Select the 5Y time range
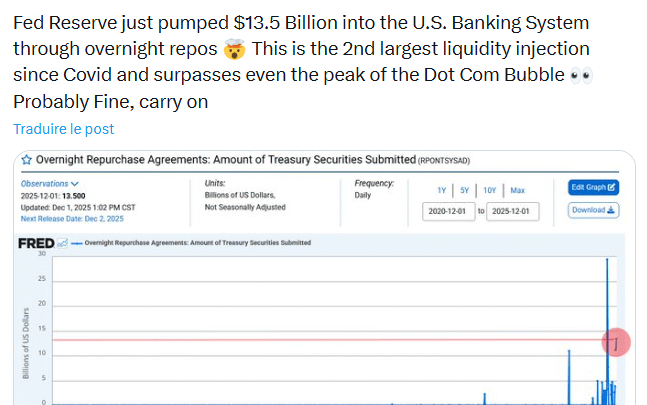 pos(465,190)
